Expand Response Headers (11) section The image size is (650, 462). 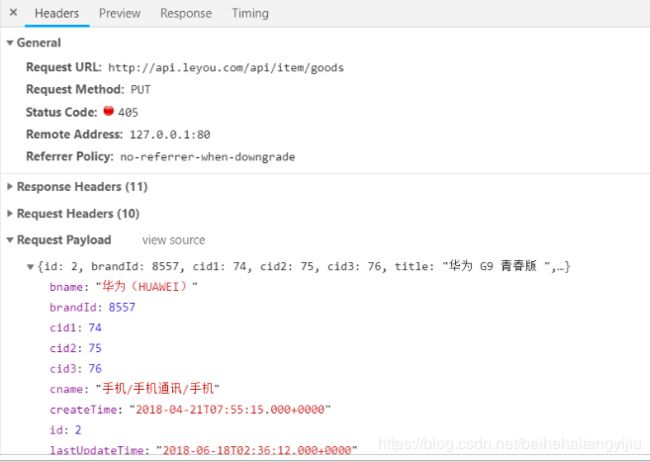10,187
